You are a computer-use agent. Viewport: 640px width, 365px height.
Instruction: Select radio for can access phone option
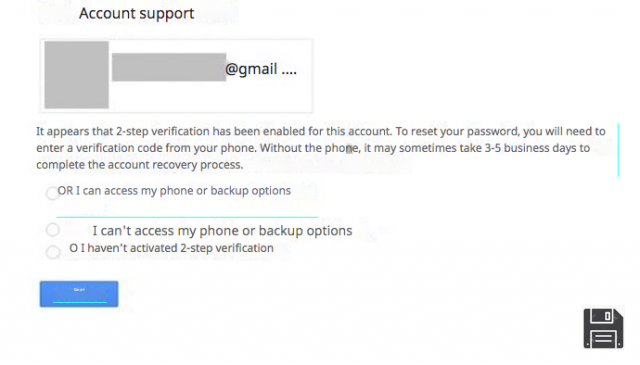53,193
